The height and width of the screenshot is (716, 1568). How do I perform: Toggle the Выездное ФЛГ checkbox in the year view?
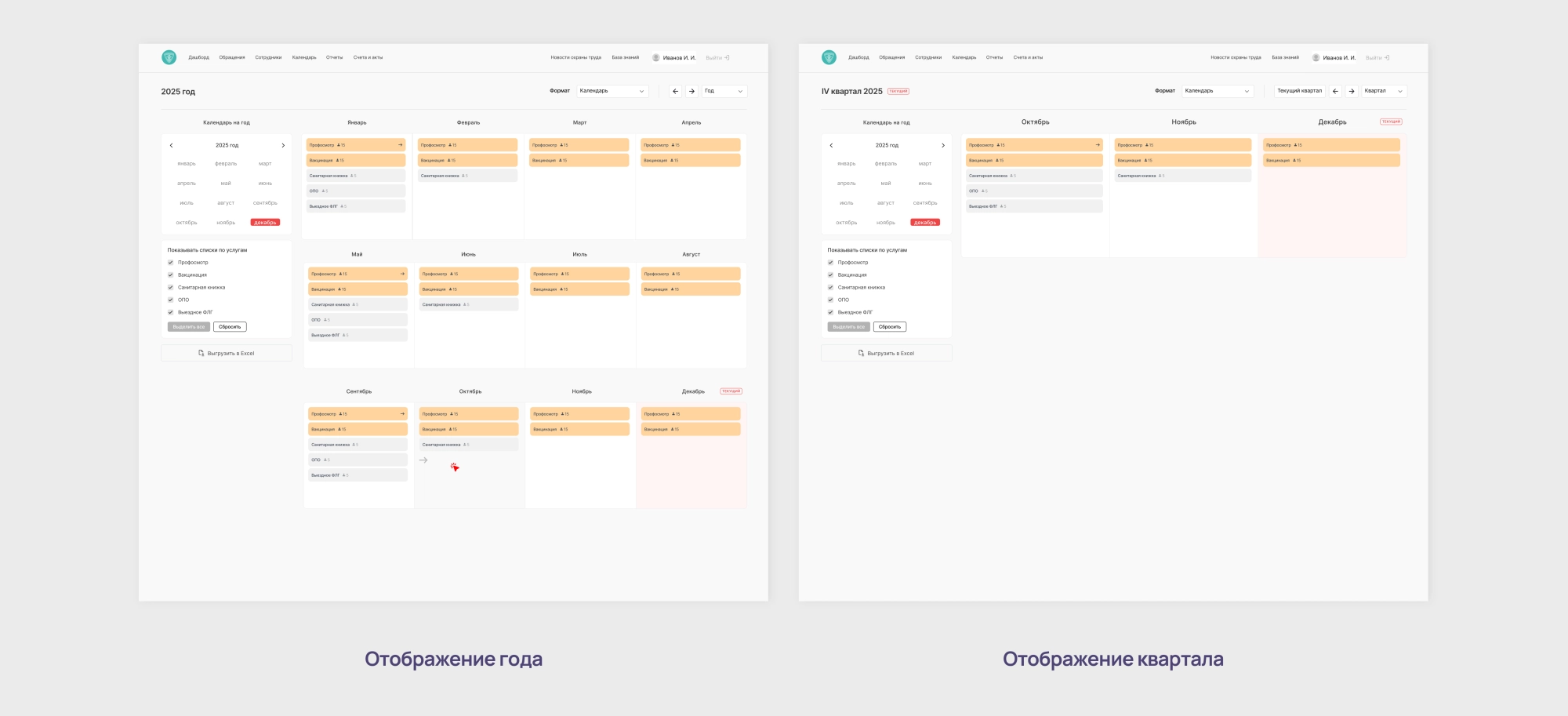[170, 312]
